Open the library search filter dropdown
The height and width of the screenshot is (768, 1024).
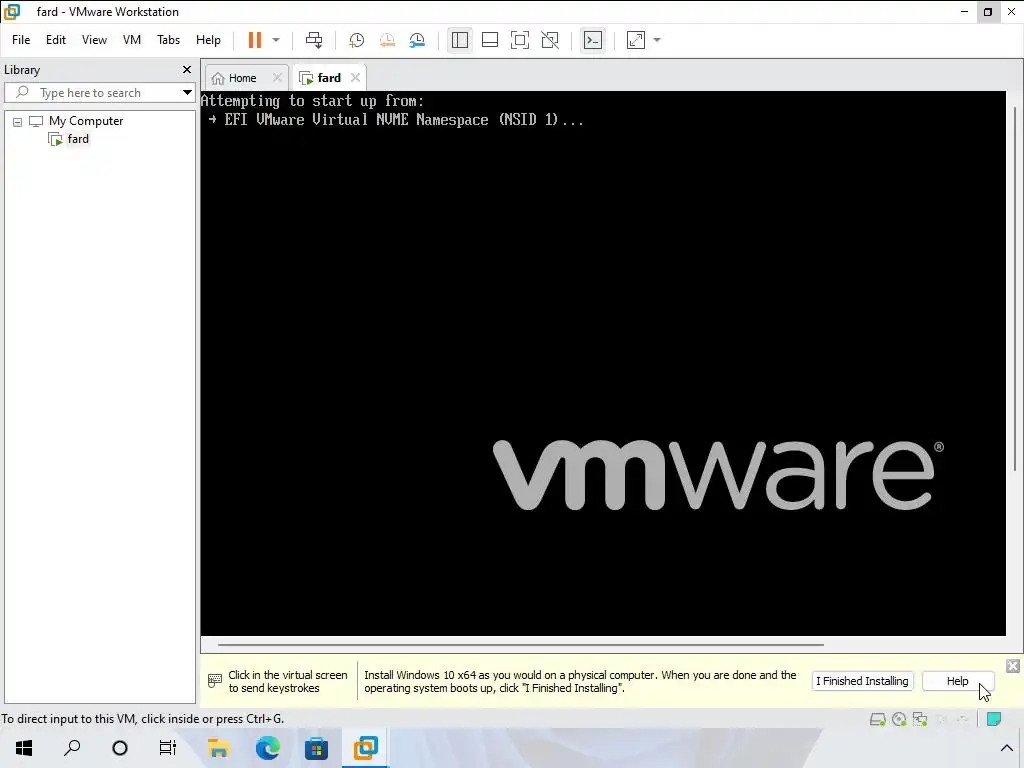187,93
